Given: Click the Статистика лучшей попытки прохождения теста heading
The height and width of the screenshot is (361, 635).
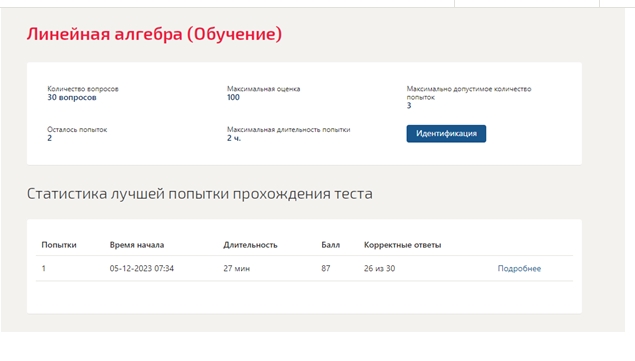Looking at the screenshot, I should [x=200, y=194].
